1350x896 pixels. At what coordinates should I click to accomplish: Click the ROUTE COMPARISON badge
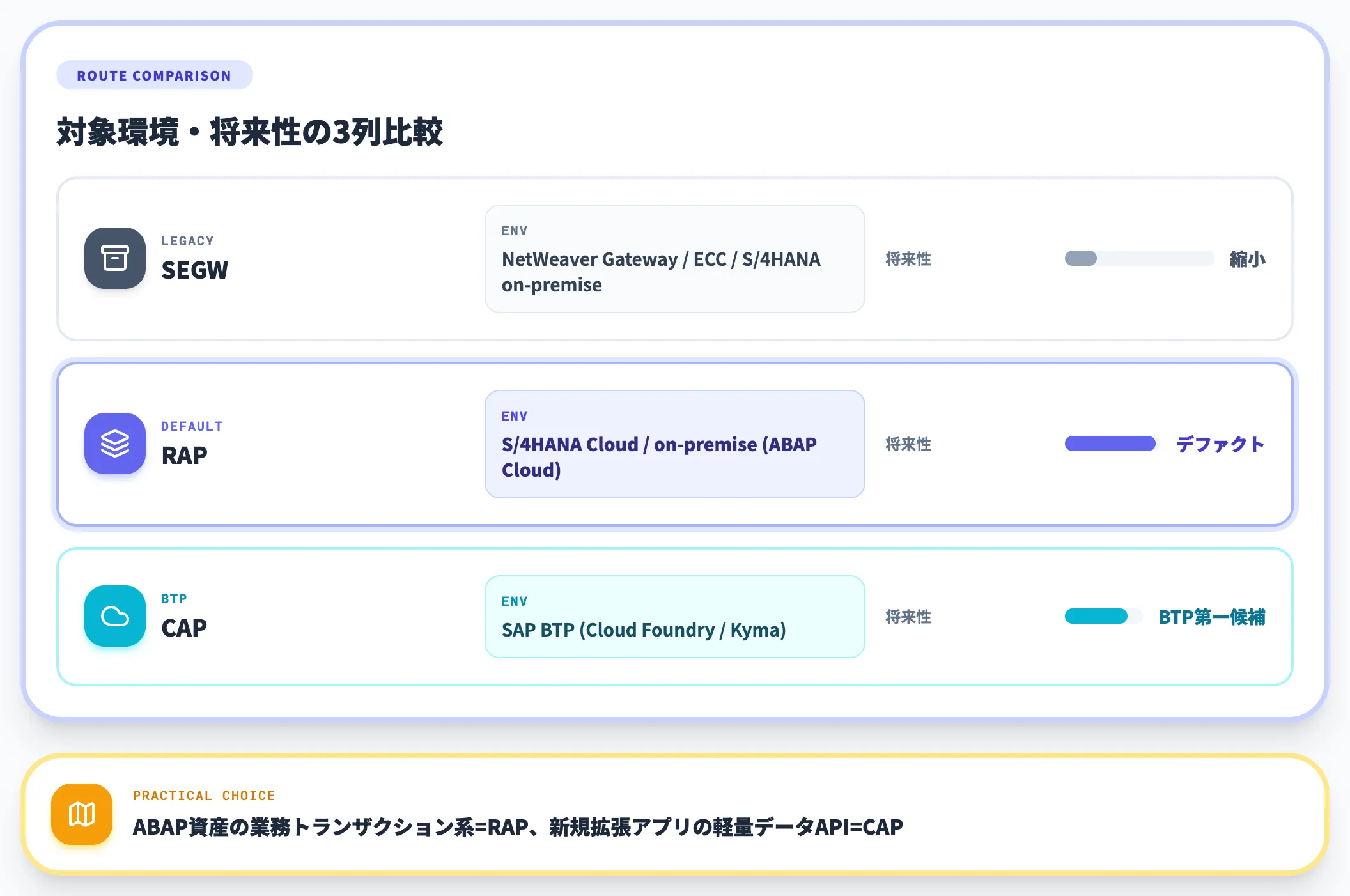point(155,75)
